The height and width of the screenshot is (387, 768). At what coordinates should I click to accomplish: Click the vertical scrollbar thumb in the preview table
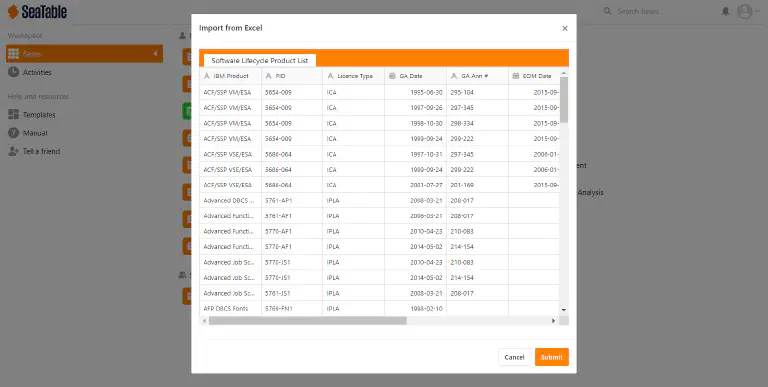click(x=564, y=100)
